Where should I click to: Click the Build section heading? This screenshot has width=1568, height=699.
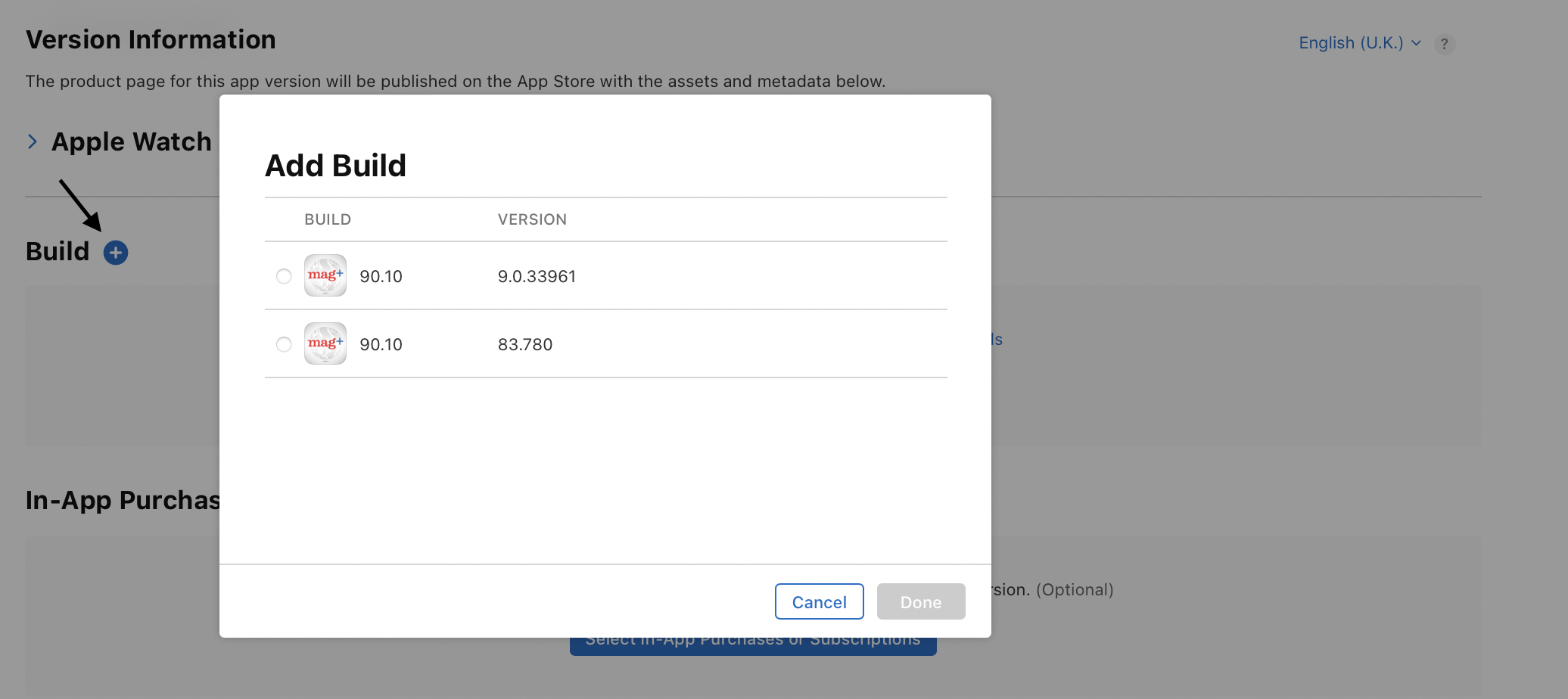click(58, 251)
